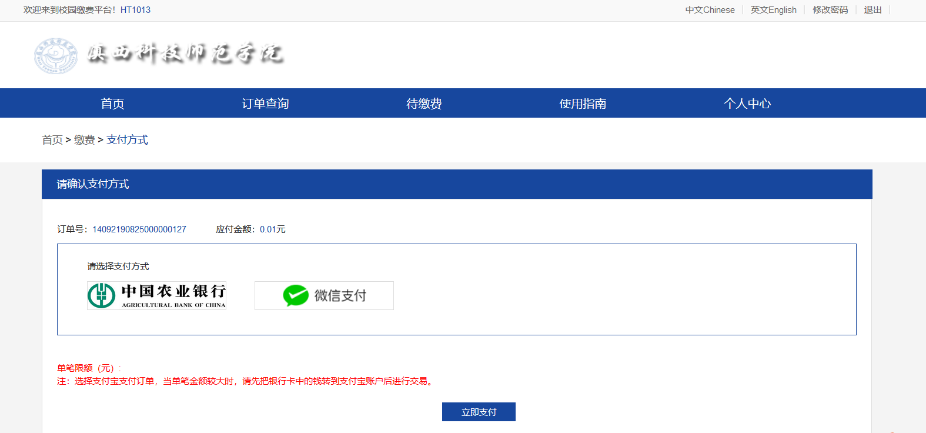The height and width of the screenshot is (433, 926).
Task: Open the 个人中心 navigation tab
Action: [747, 104]
